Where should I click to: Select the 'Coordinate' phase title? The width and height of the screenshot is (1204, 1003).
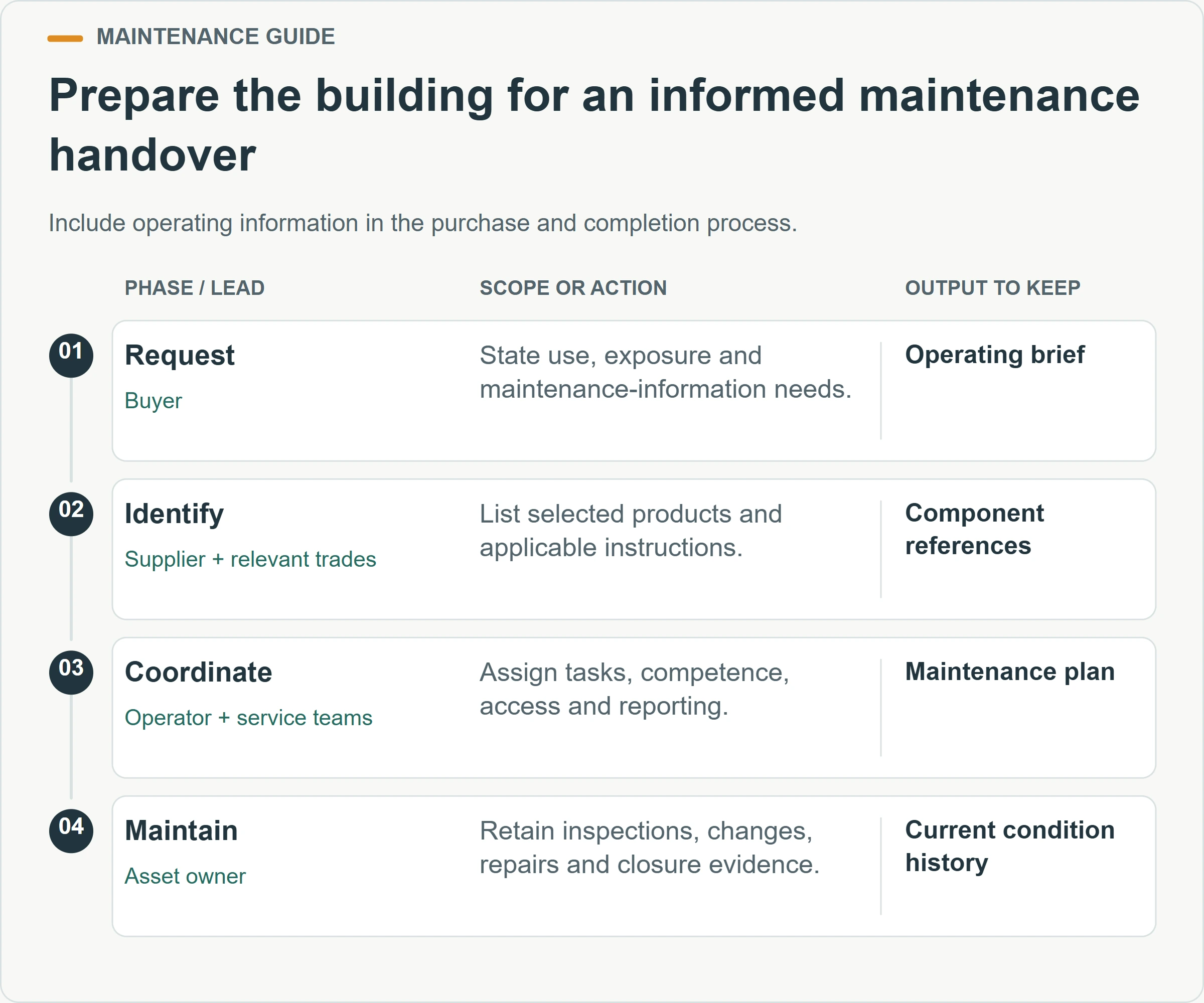[198, 673]
